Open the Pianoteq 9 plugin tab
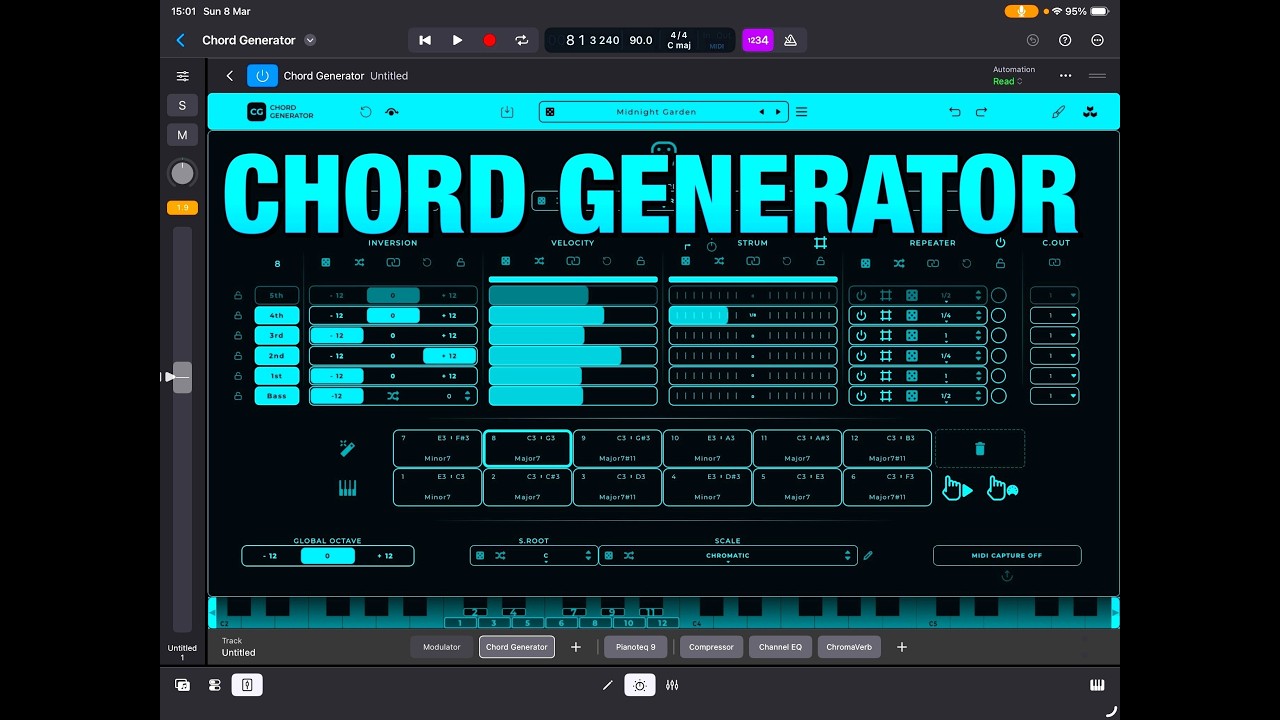This screenshot has height=720, width=1280. point(636,647)
